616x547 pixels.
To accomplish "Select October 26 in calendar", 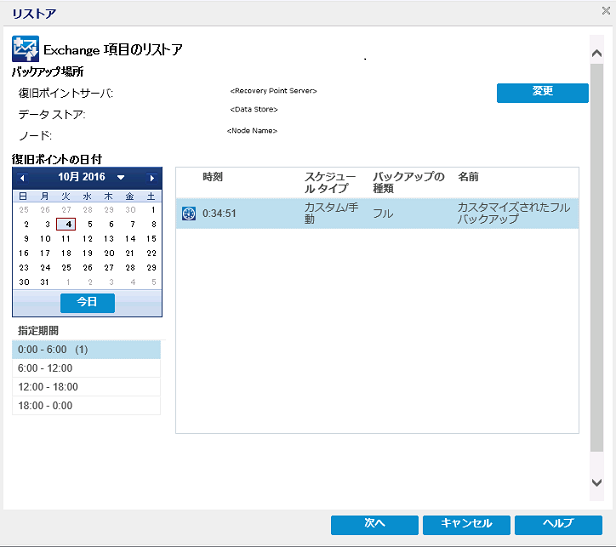I will (x=87, y=268).
